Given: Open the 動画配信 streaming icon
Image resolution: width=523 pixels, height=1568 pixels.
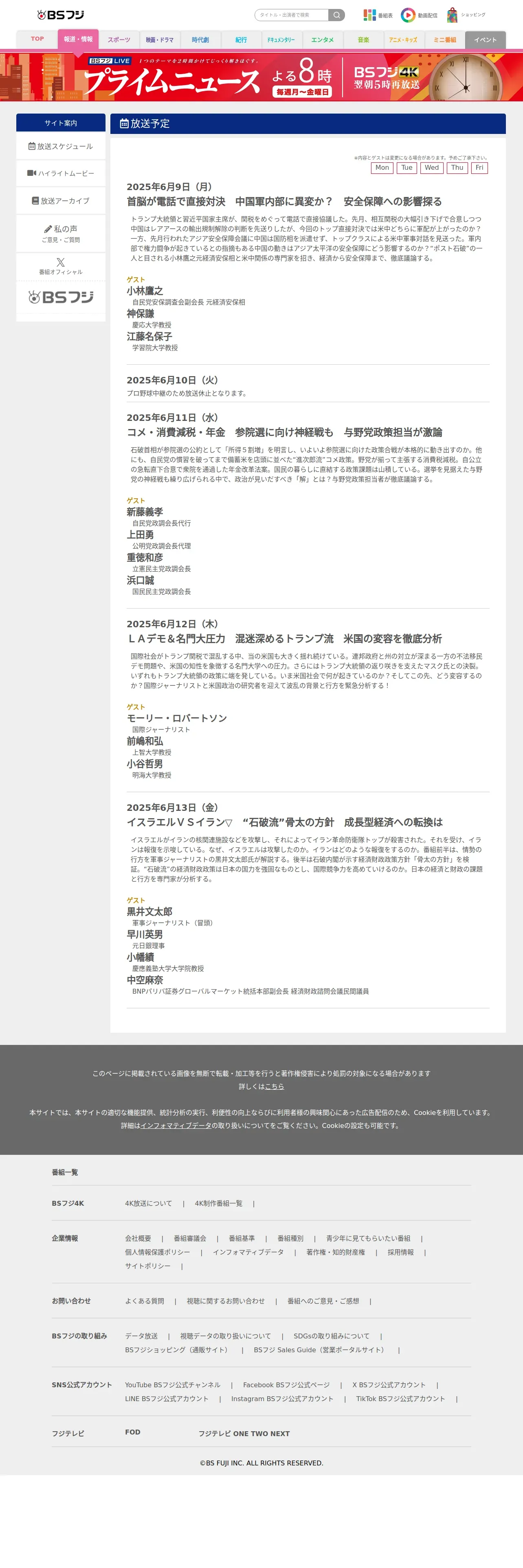Looking at the screenshot, I should 419,15.
